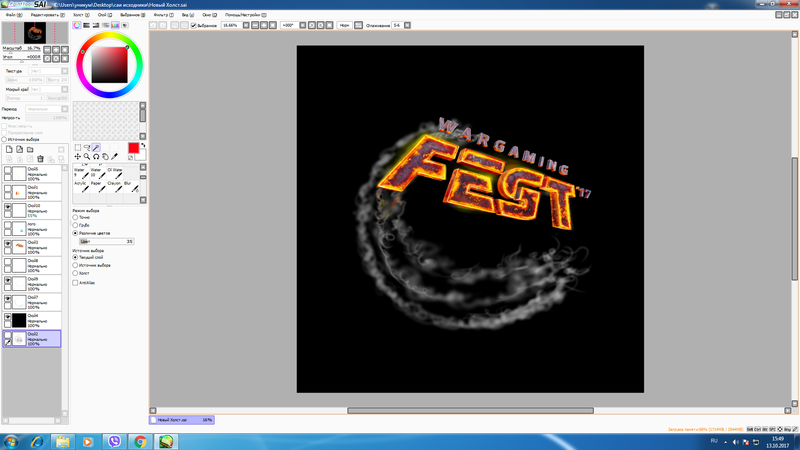Open the stabilizer S-6 dropdown
This screenshot has width=800, height=450.
(x=407, y=25)
